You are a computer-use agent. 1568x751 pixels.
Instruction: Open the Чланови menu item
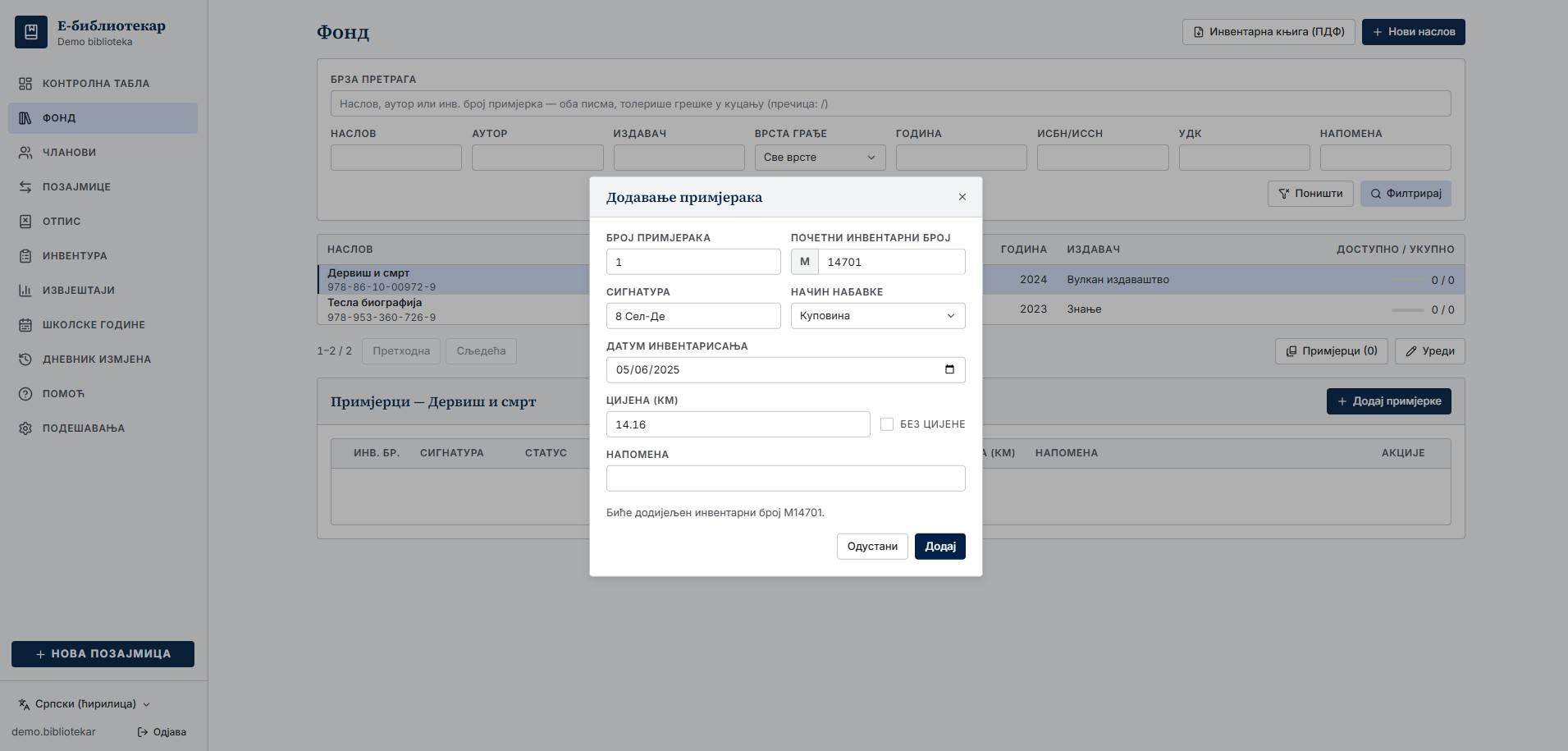click(x=103, y=153)
